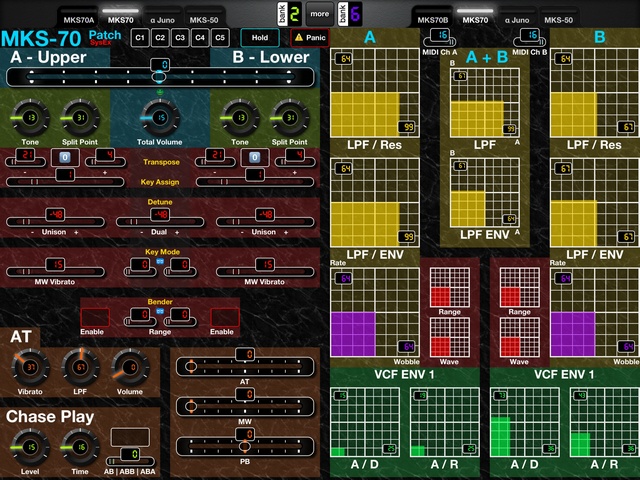
Task: Click the Upper Unison detune slider
Action: pyautogui.click(x=55, y=222)
